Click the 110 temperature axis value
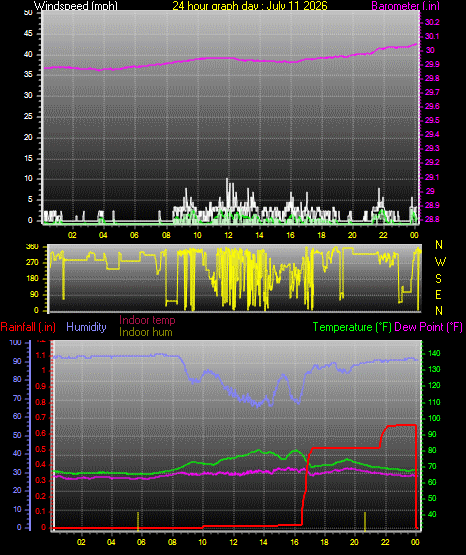The width and height of the screenshot is (466, 555). pyautogui.click(x=434, y=402)
